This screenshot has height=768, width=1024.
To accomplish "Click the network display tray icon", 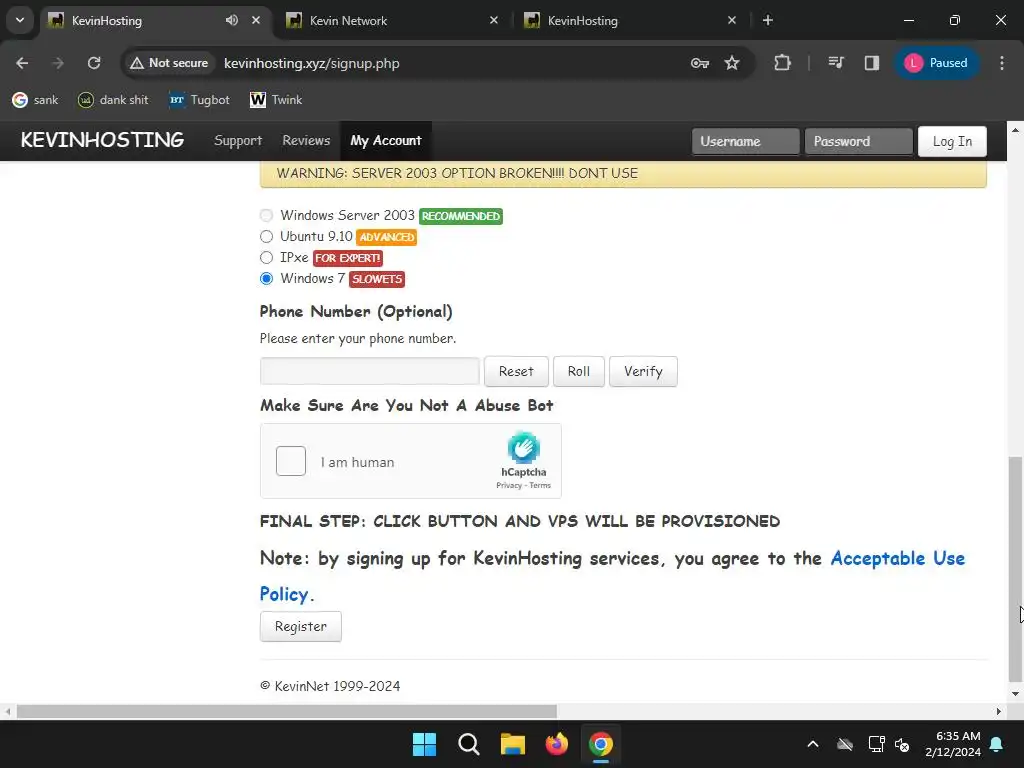I will (876, 744).
